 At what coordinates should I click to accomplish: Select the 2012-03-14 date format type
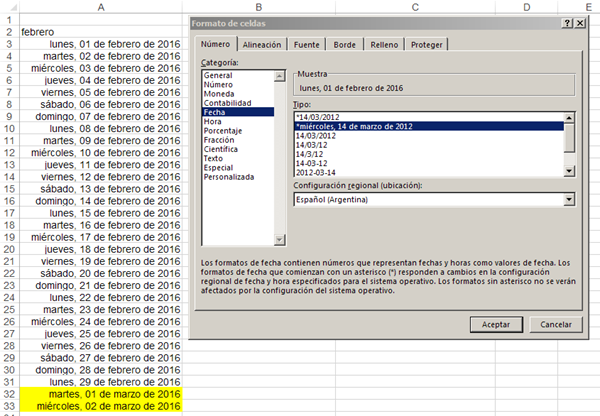318,171
